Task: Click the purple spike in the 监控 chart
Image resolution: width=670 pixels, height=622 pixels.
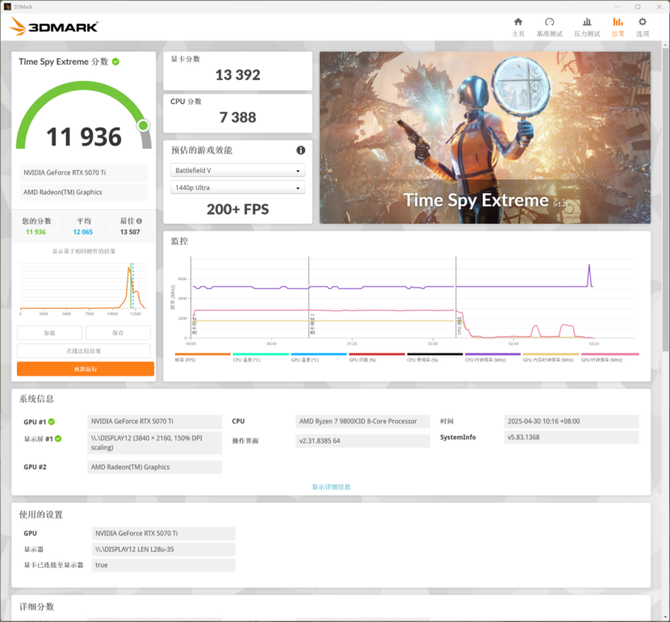Action: pos(589,276)
